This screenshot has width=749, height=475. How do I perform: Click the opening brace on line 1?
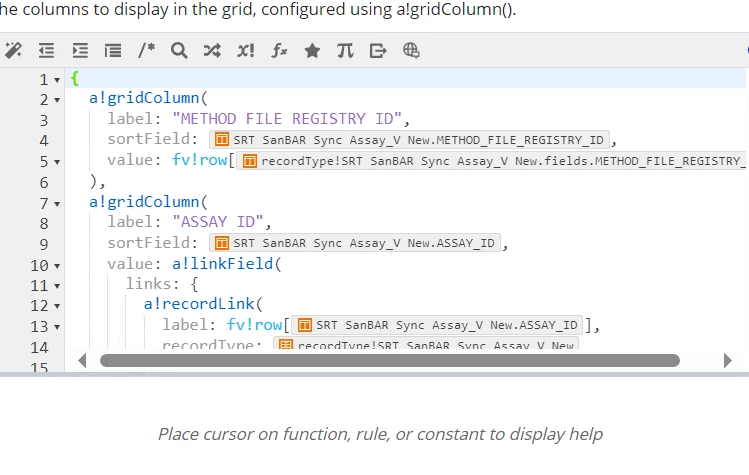coord(75,78)
